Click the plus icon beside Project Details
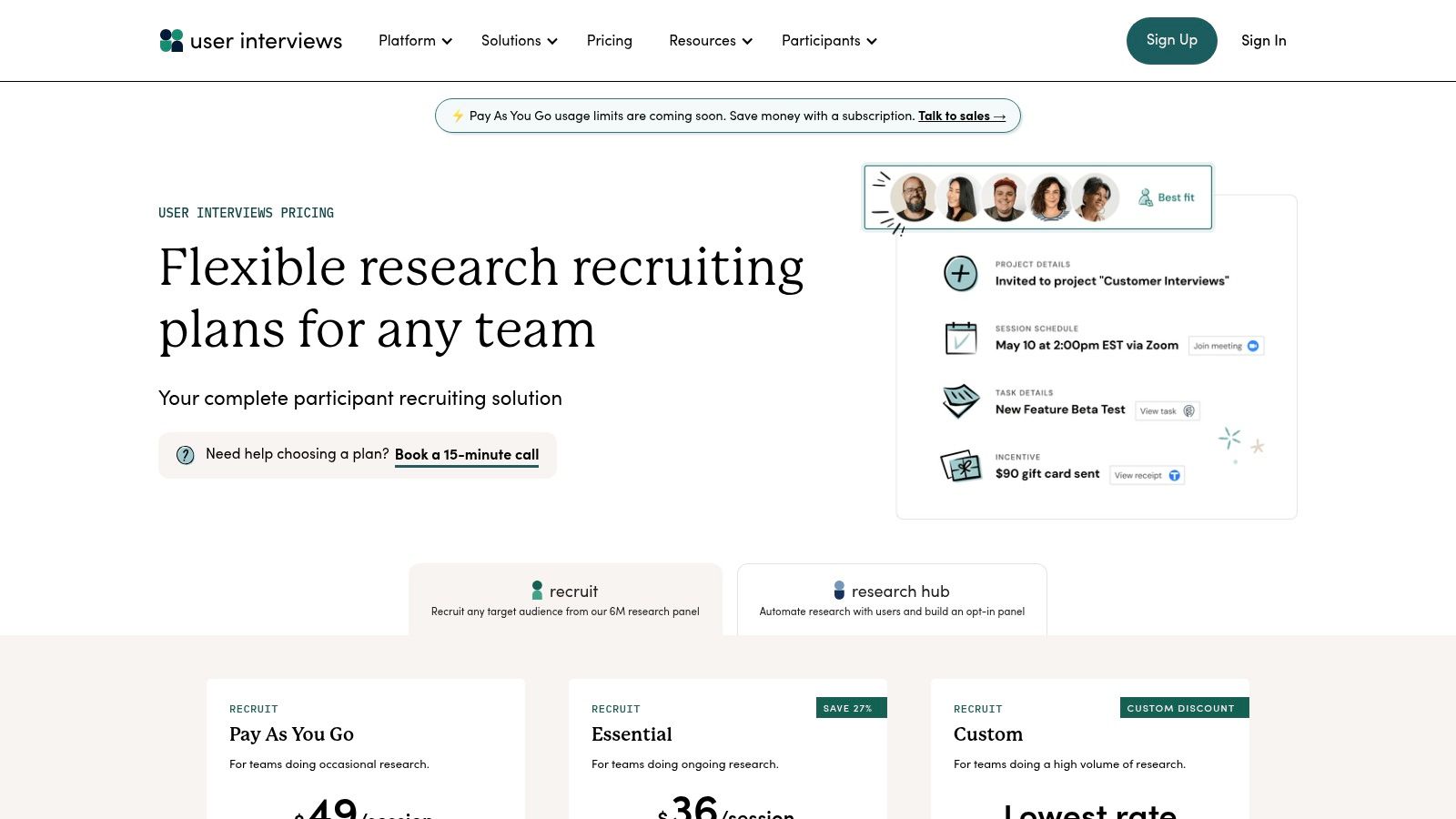This screenshot has height=819, width=1456. coord(960,274)
